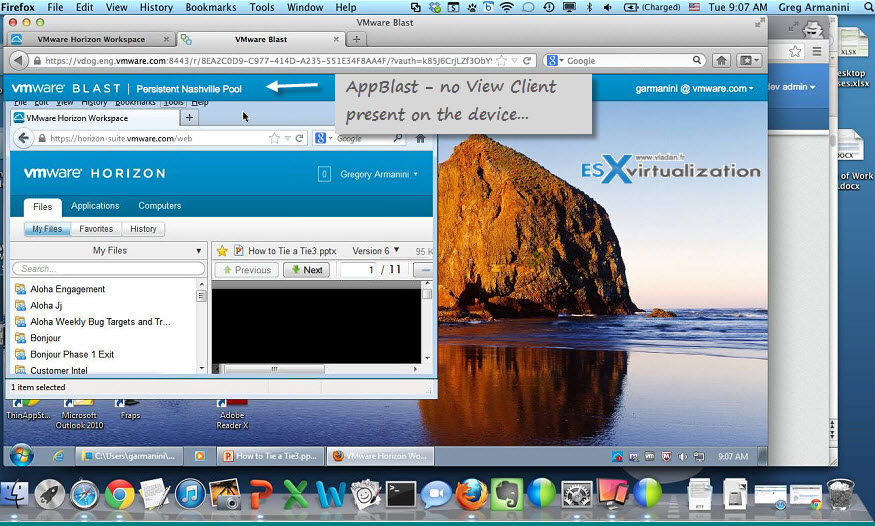Open Windows Media Player taskbar icon
Viewport: 875px width, 526px height.
[199, 456]
